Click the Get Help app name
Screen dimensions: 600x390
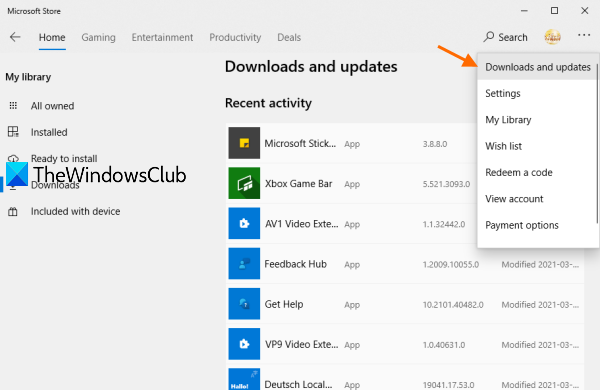284,304
